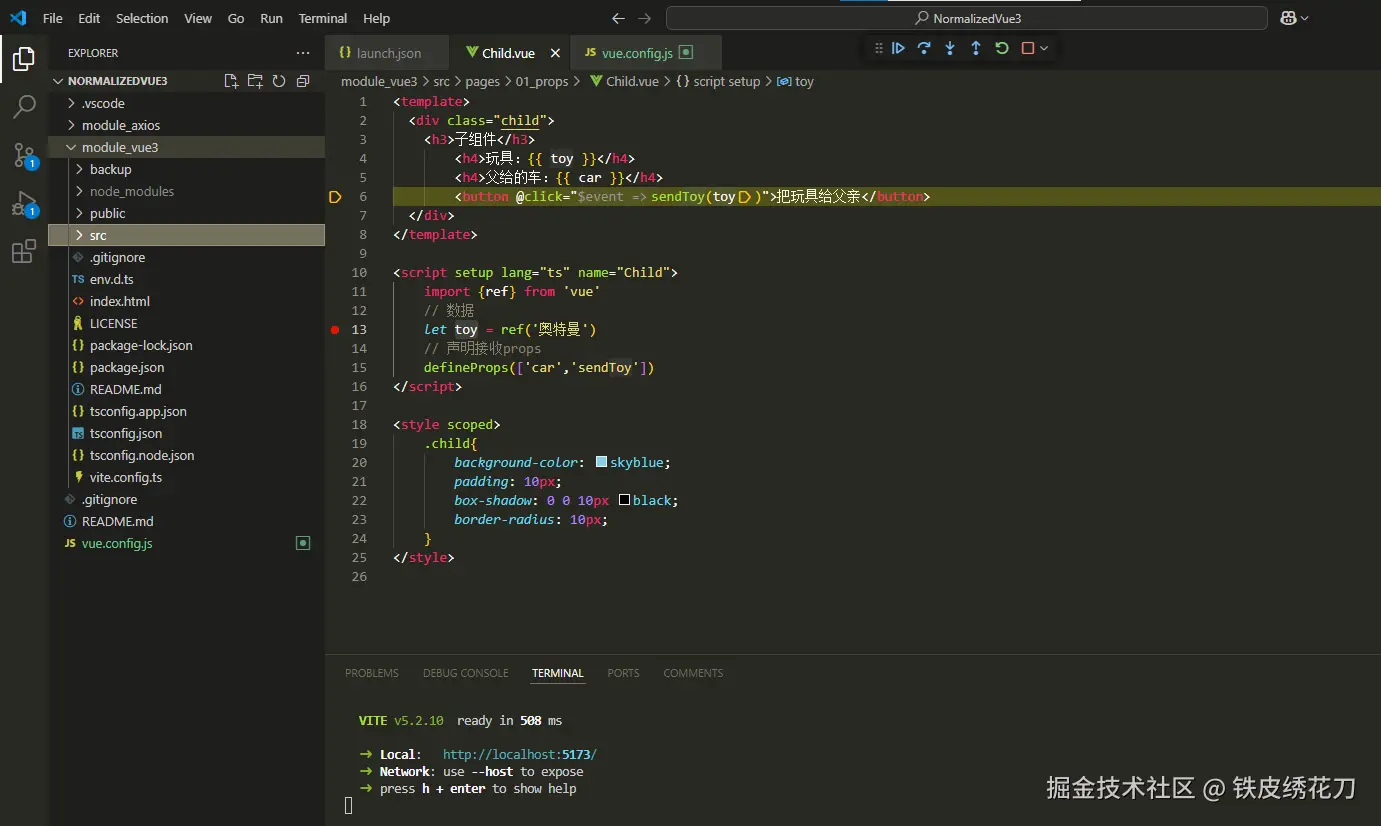Toggle the current breakpoint marker on line 6
Image resolution: width=1381 pixels, height=826 pixels.
[x=335, y=197]
